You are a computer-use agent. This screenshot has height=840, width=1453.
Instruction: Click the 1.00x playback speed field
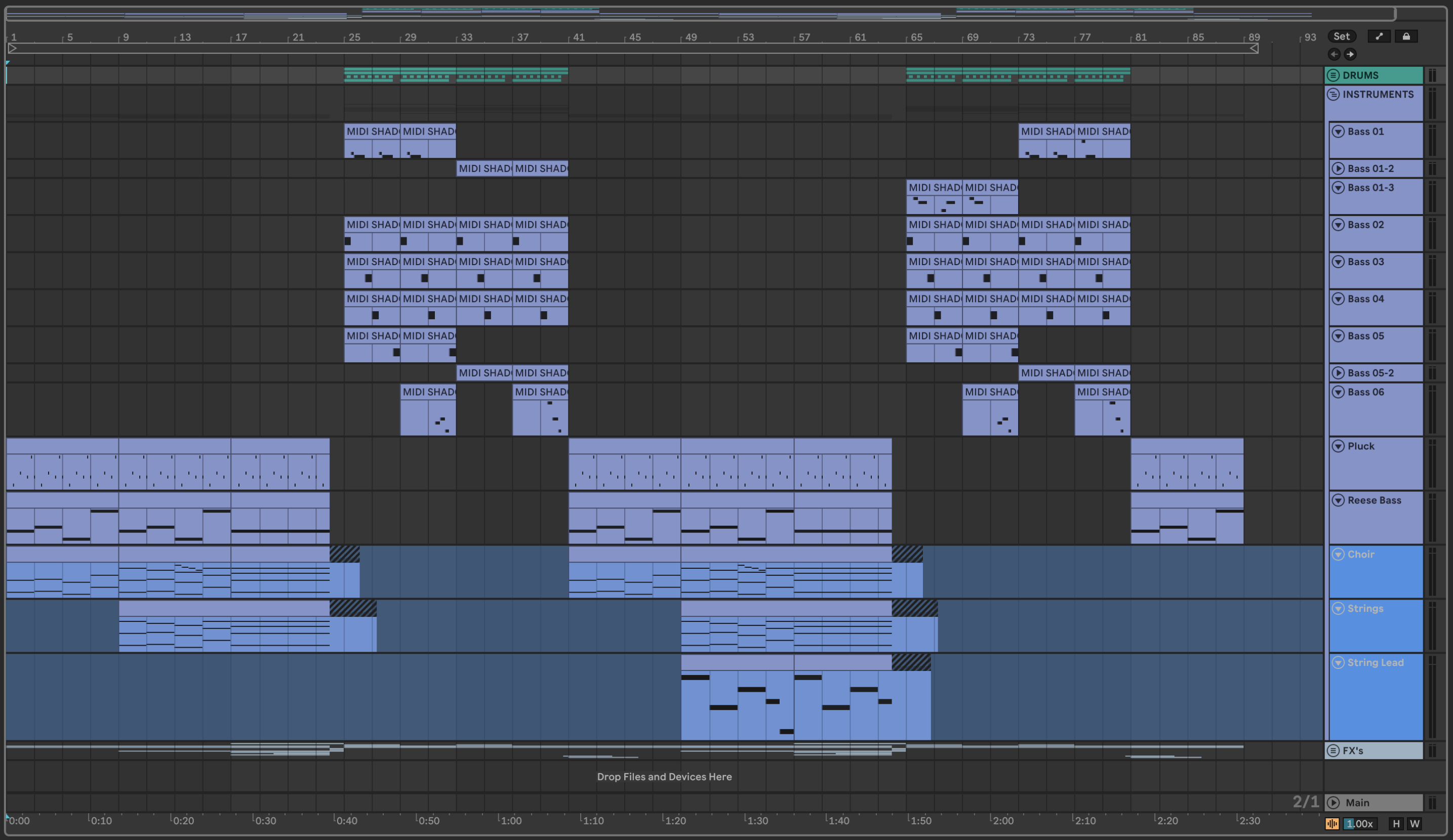pos(1360,823)
